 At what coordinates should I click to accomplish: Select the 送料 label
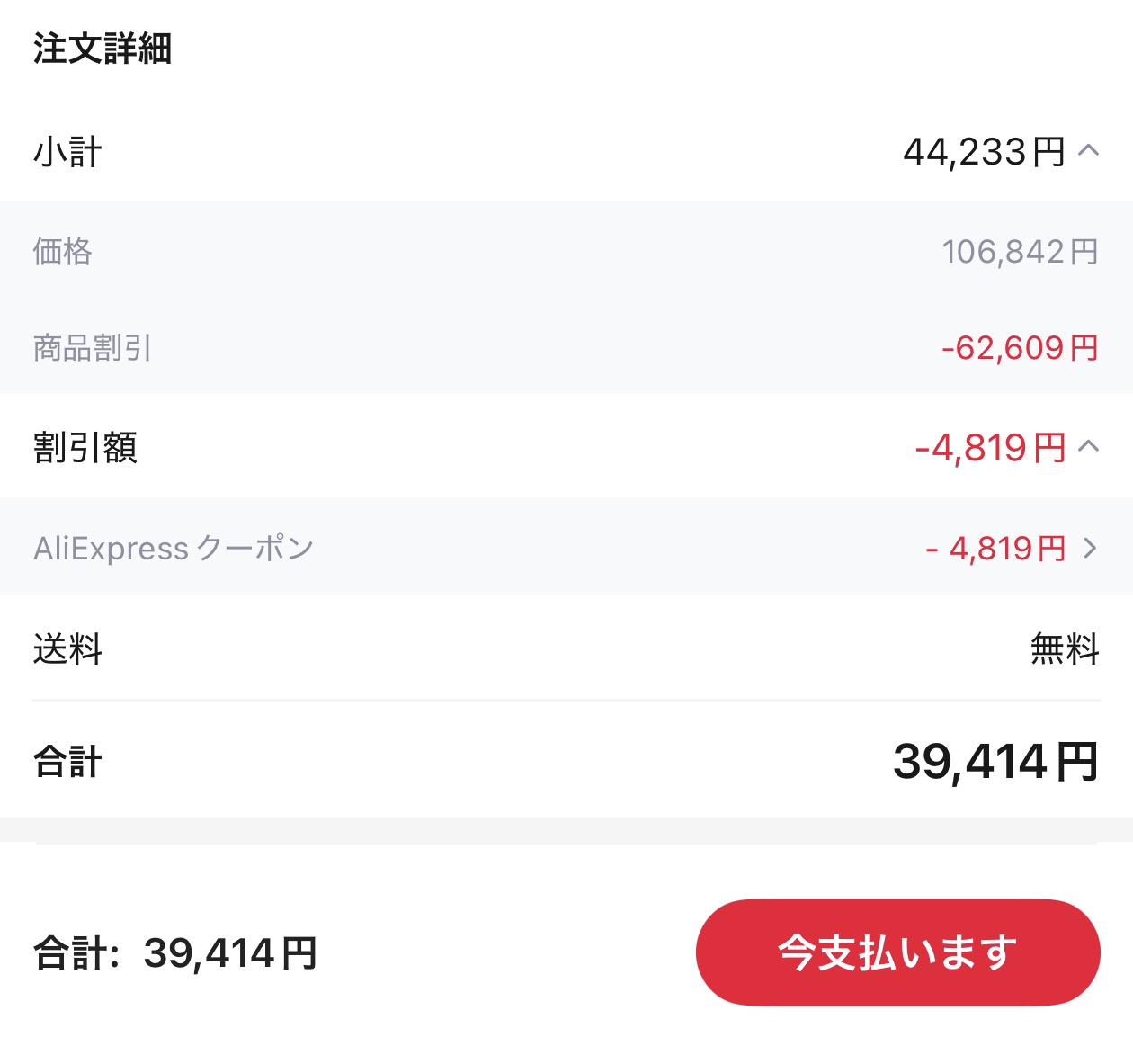[x=67, y=648]
